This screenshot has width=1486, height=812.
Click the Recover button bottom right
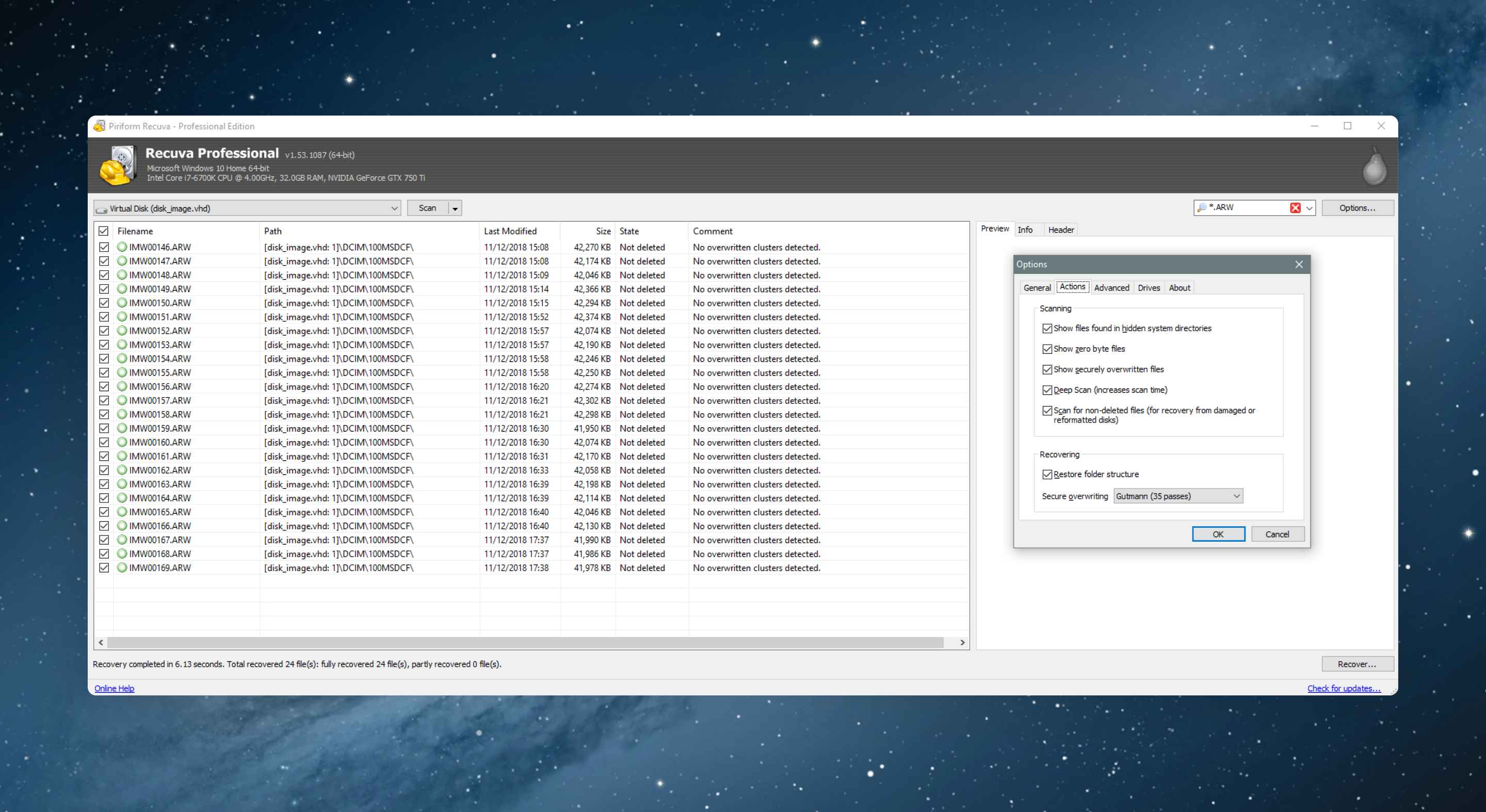click(x=1357, y=664)
